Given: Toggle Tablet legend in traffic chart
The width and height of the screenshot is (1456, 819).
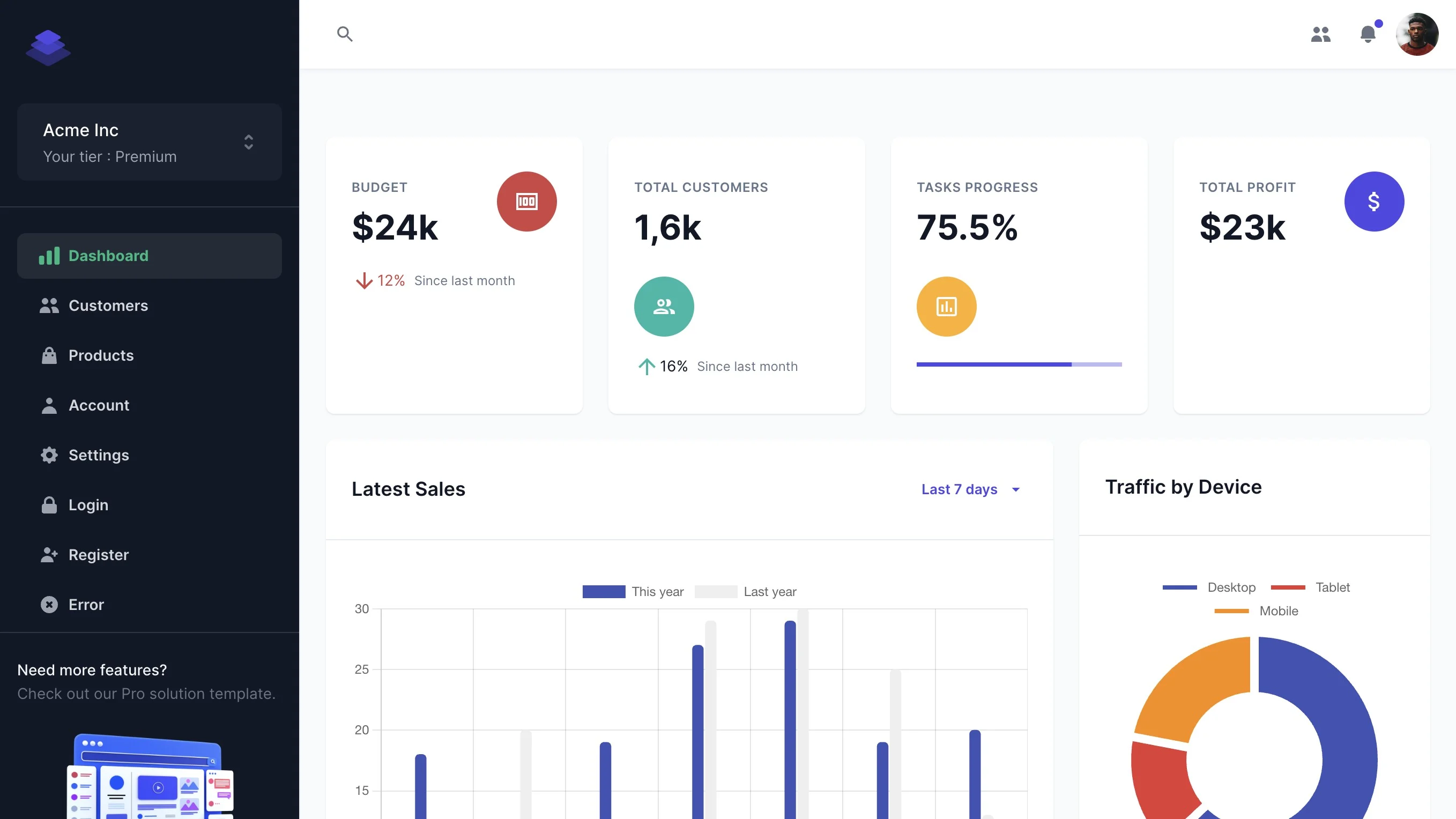Looking at the screenshot, I should coord(1310,587).
